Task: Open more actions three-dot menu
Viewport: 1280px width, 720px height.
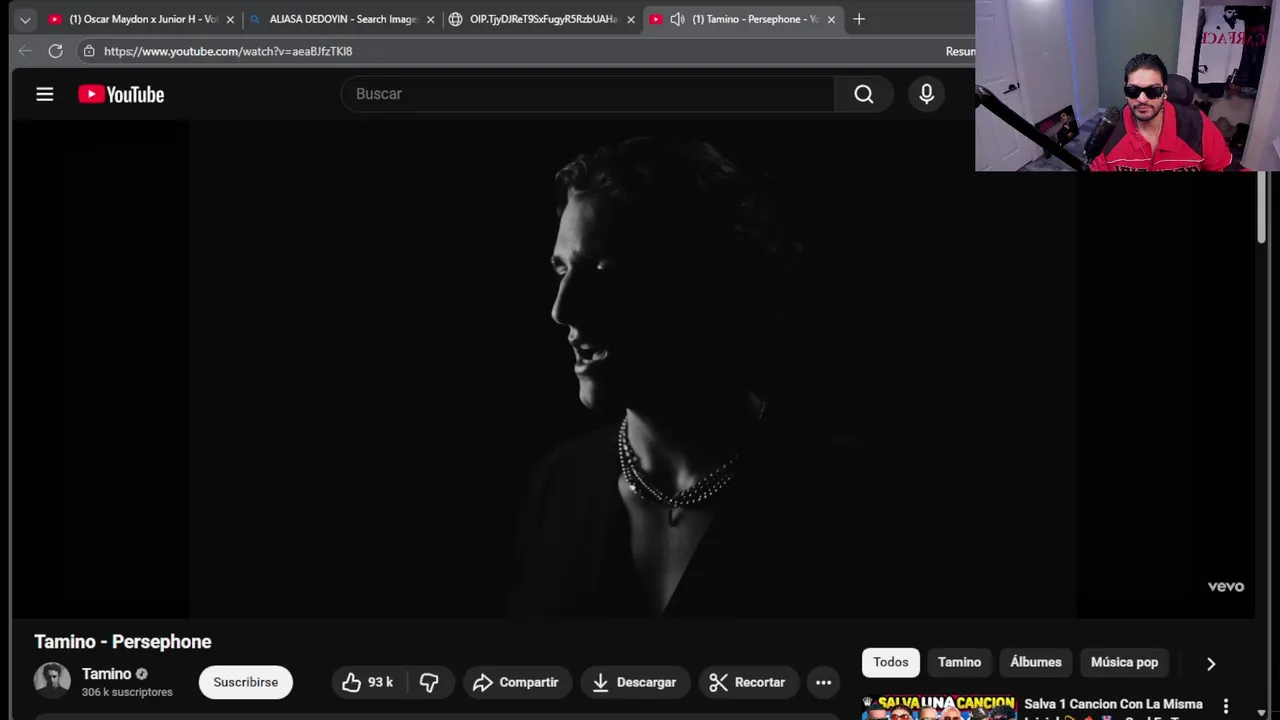Action: pyautogui.click(x=823, y=682)
